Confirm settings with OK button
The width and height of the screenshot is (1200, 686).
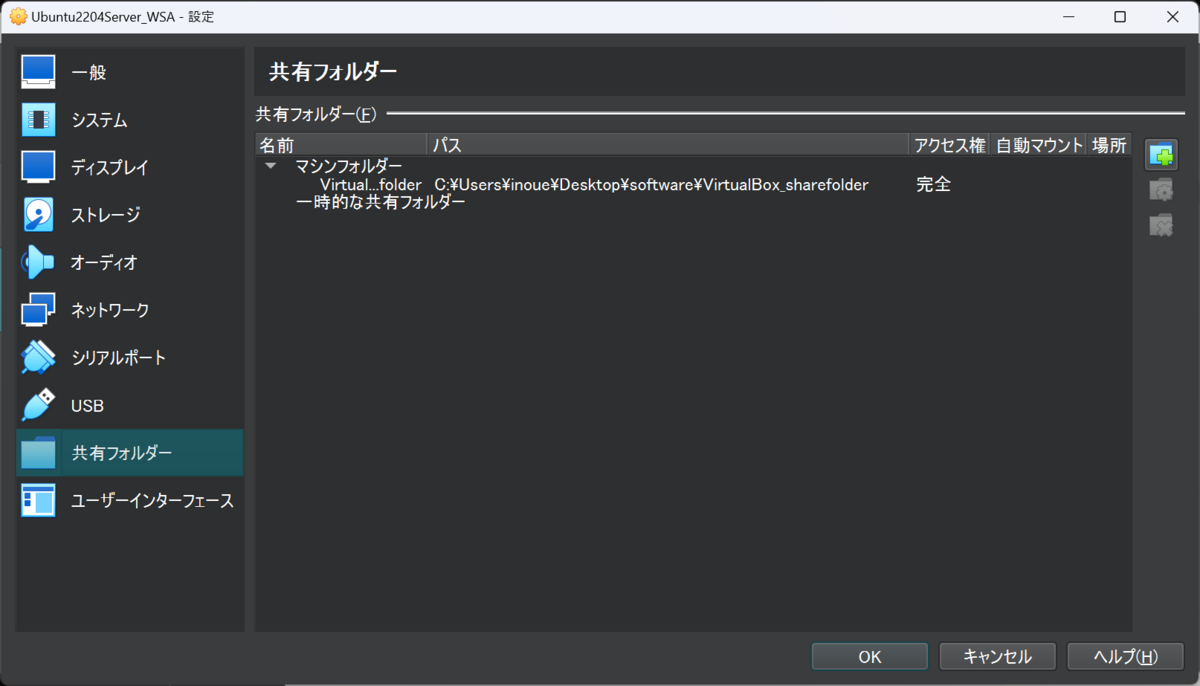coord(870,656)
